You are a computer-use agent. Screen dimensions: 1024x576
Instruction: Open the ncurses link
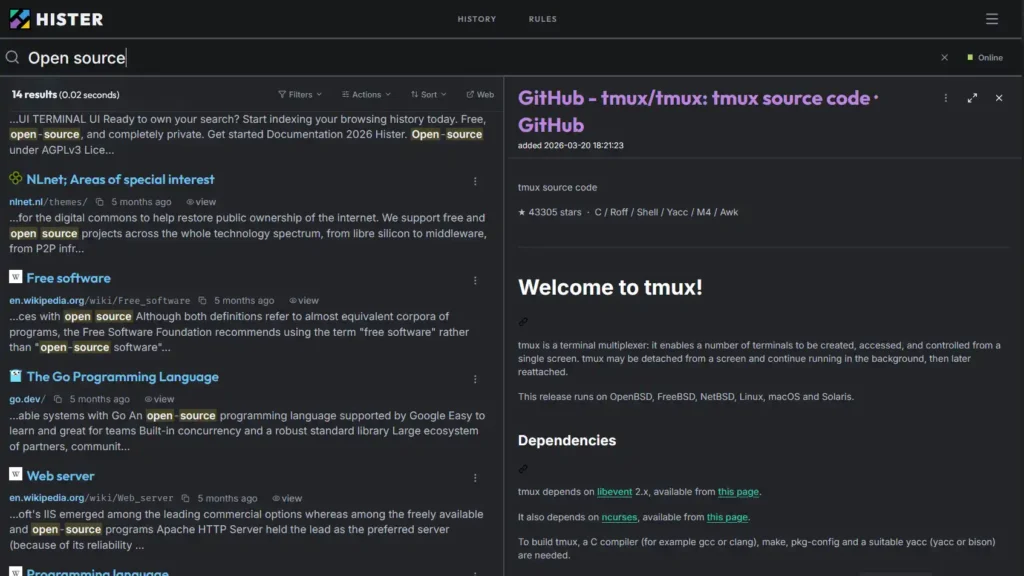click(619, 517)
